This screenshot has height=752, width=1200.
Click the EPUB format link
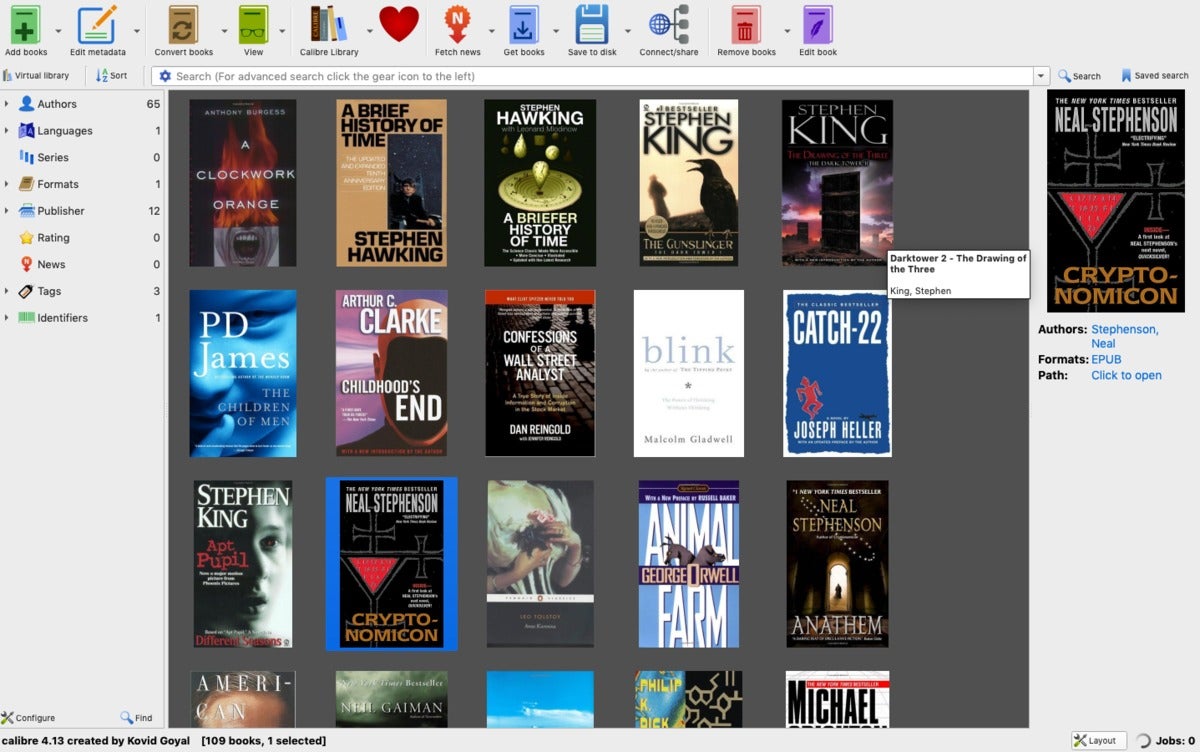[x=1106, y=359]
